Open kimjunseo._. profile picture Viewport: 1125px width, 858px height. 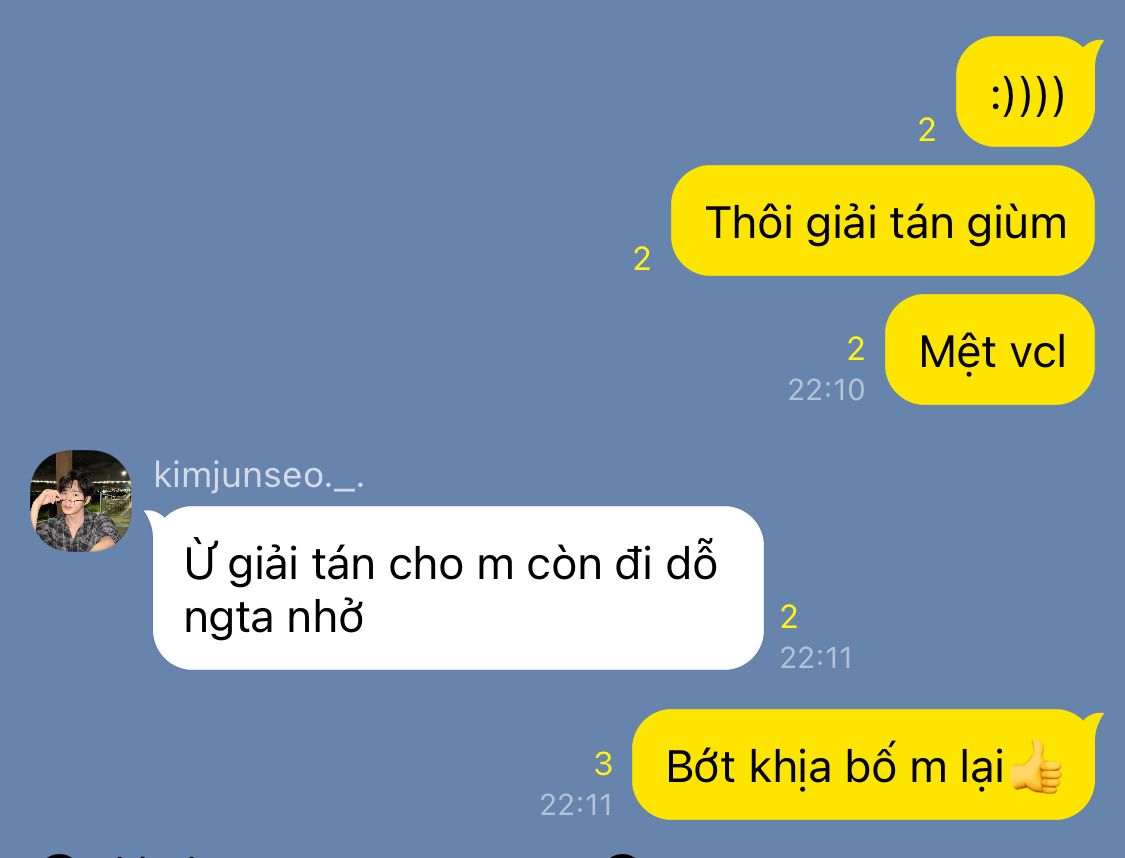click(80, 501)
